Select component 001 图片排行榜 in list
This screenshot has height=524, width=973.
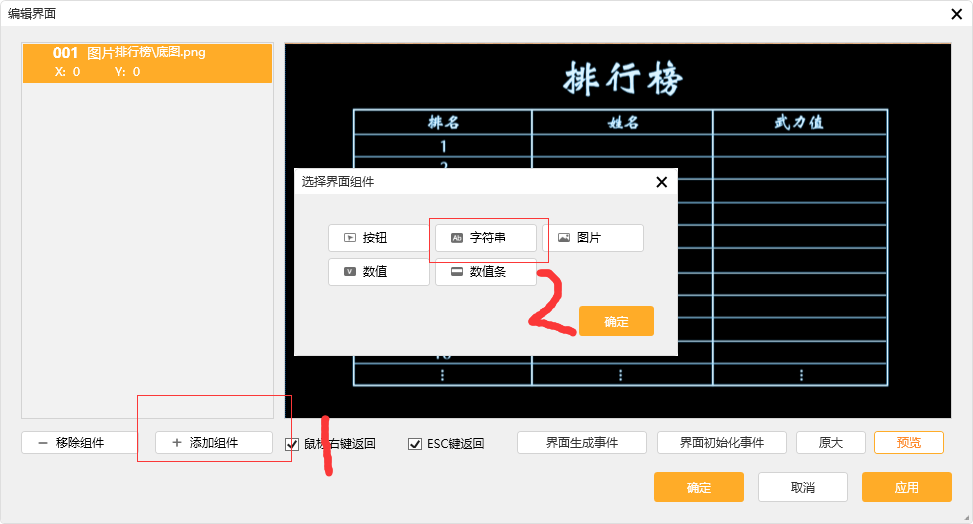(x=147, y=62)
